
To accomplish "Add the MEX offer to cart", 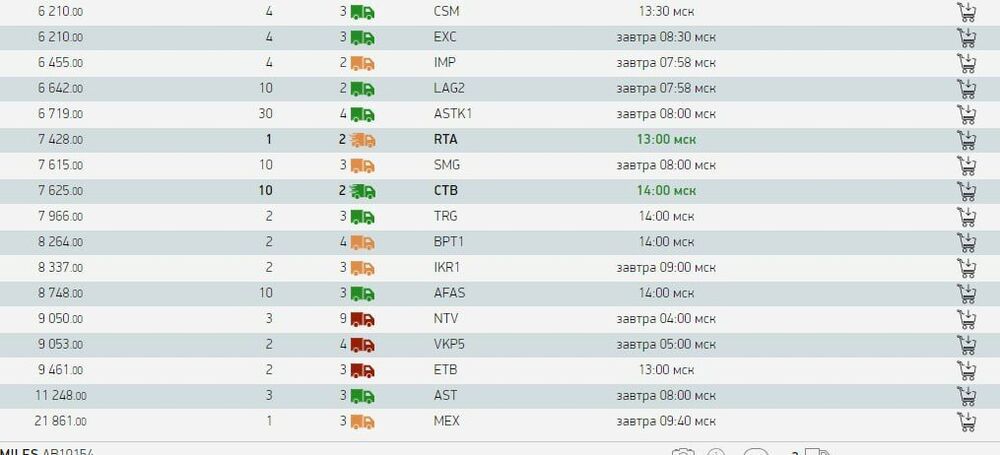I will (x=967, y=421).
